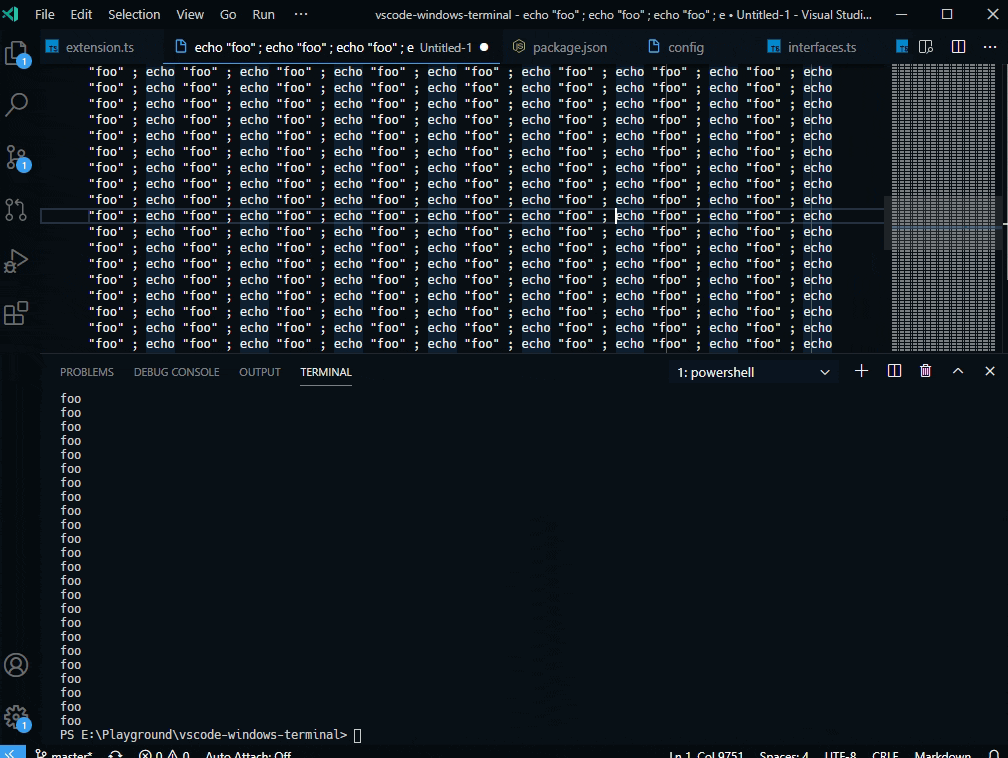Open the Selection menu
The width and height of the screenshot is (1008, 758).
(134, 14)
